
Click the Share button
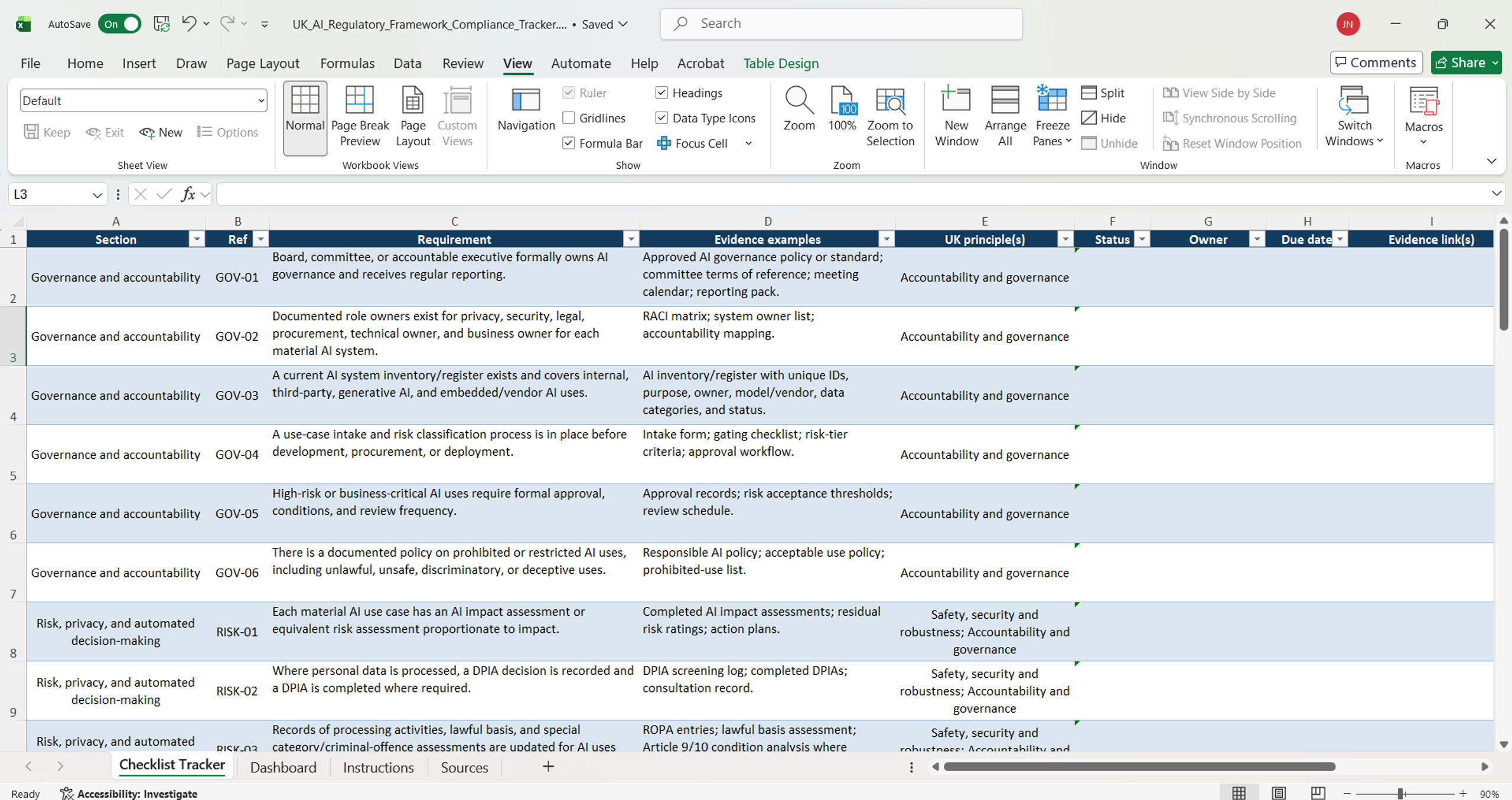coord(1466,63)
